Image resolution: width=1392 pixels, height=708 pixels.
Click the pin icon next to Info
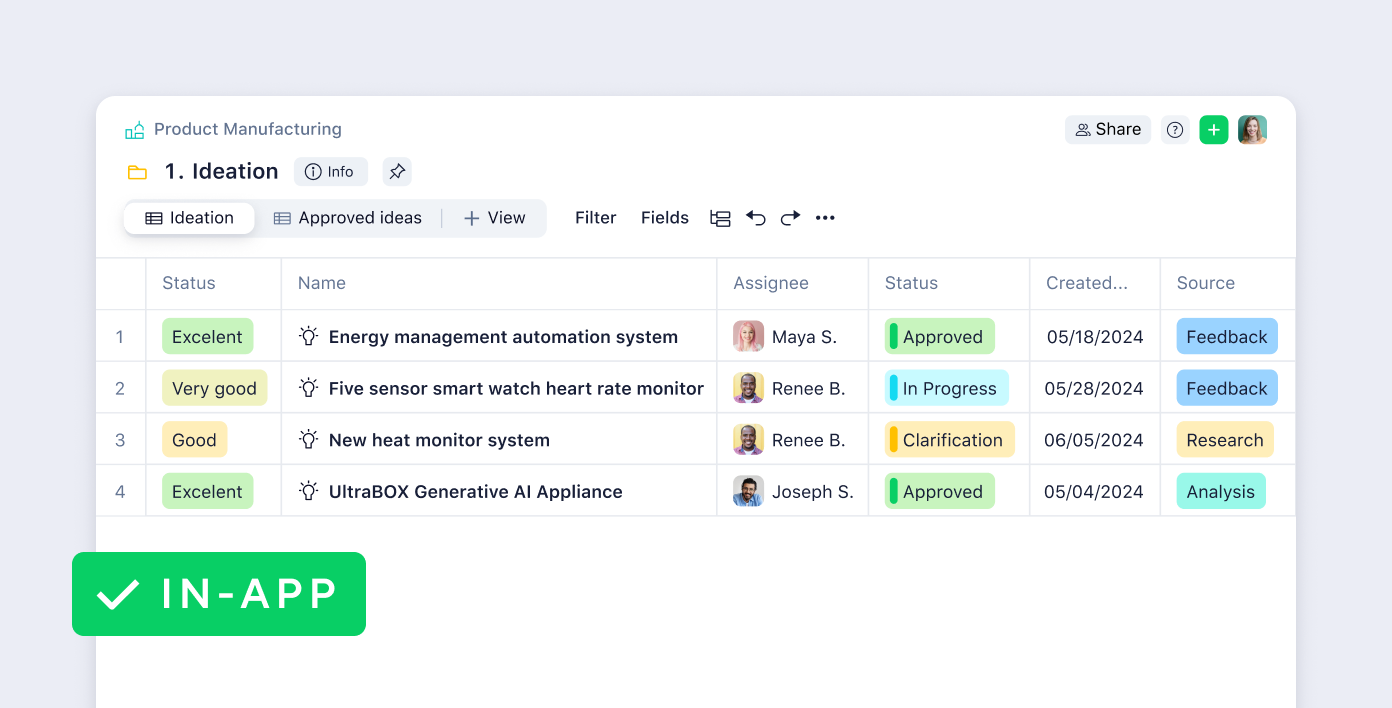point(397,172)
